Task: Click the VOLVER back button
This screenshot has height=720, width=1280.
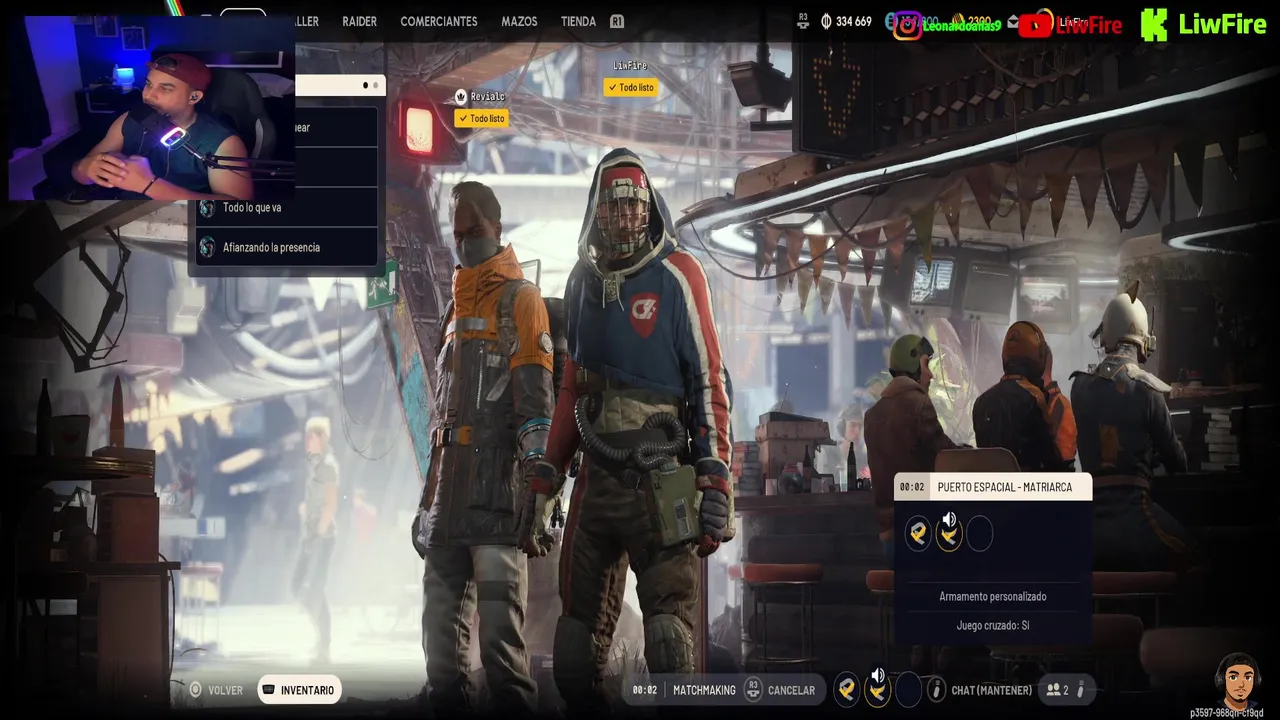Action: pyautogui.click(x=216, y=690)
